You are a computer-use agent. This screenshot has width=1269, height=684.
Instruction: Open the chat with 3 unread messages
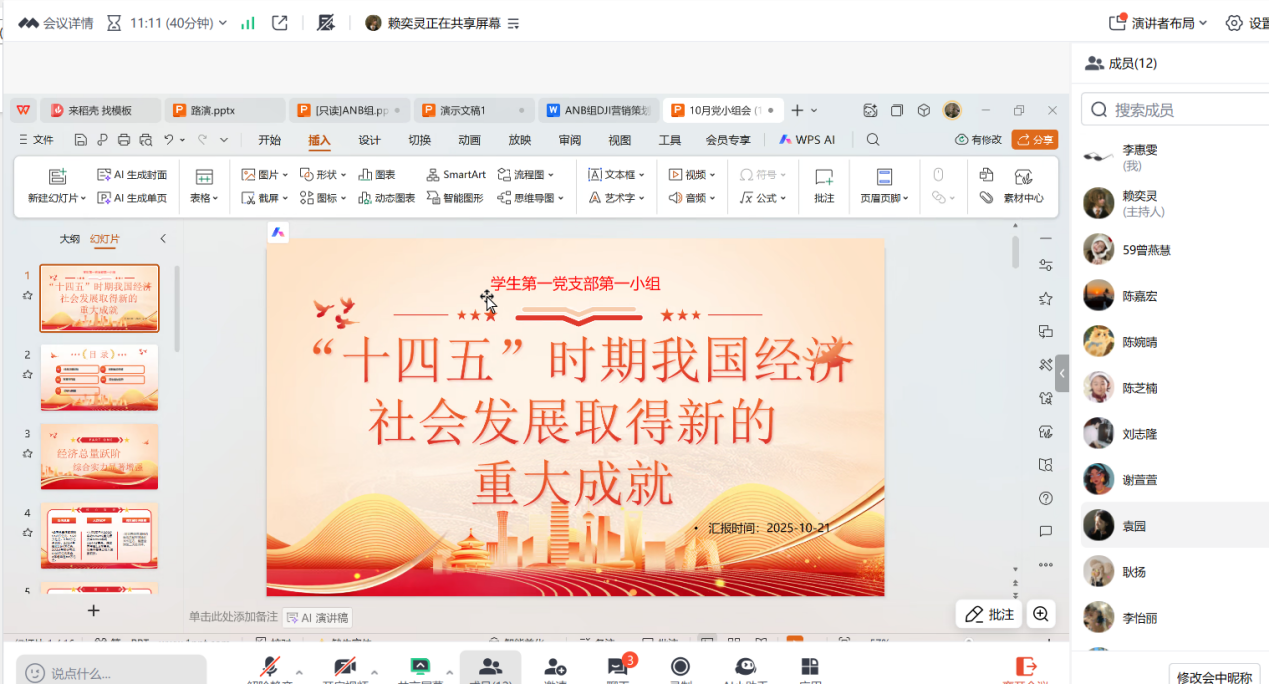pyautogui.click(x=618, y=668)
